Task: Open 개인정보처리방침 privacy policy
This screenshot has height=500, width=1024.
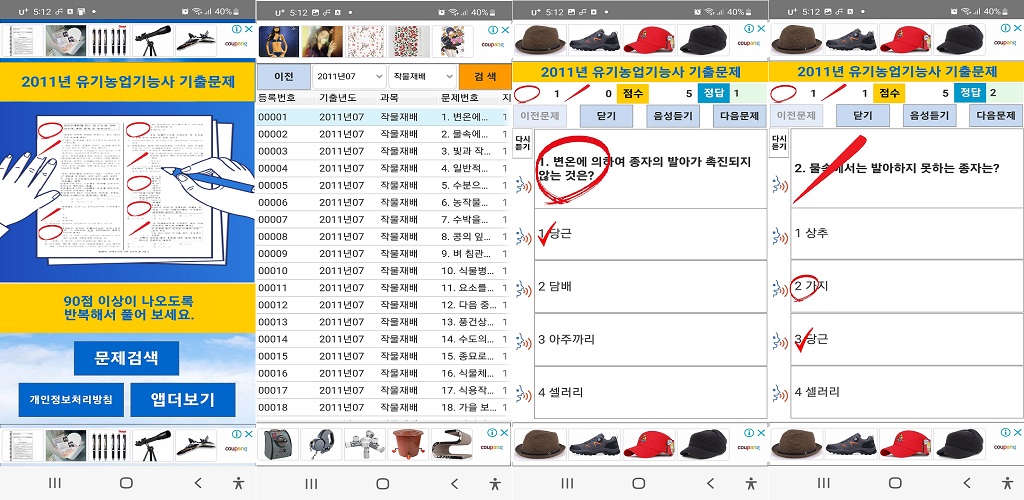Action: pos(70,400)
